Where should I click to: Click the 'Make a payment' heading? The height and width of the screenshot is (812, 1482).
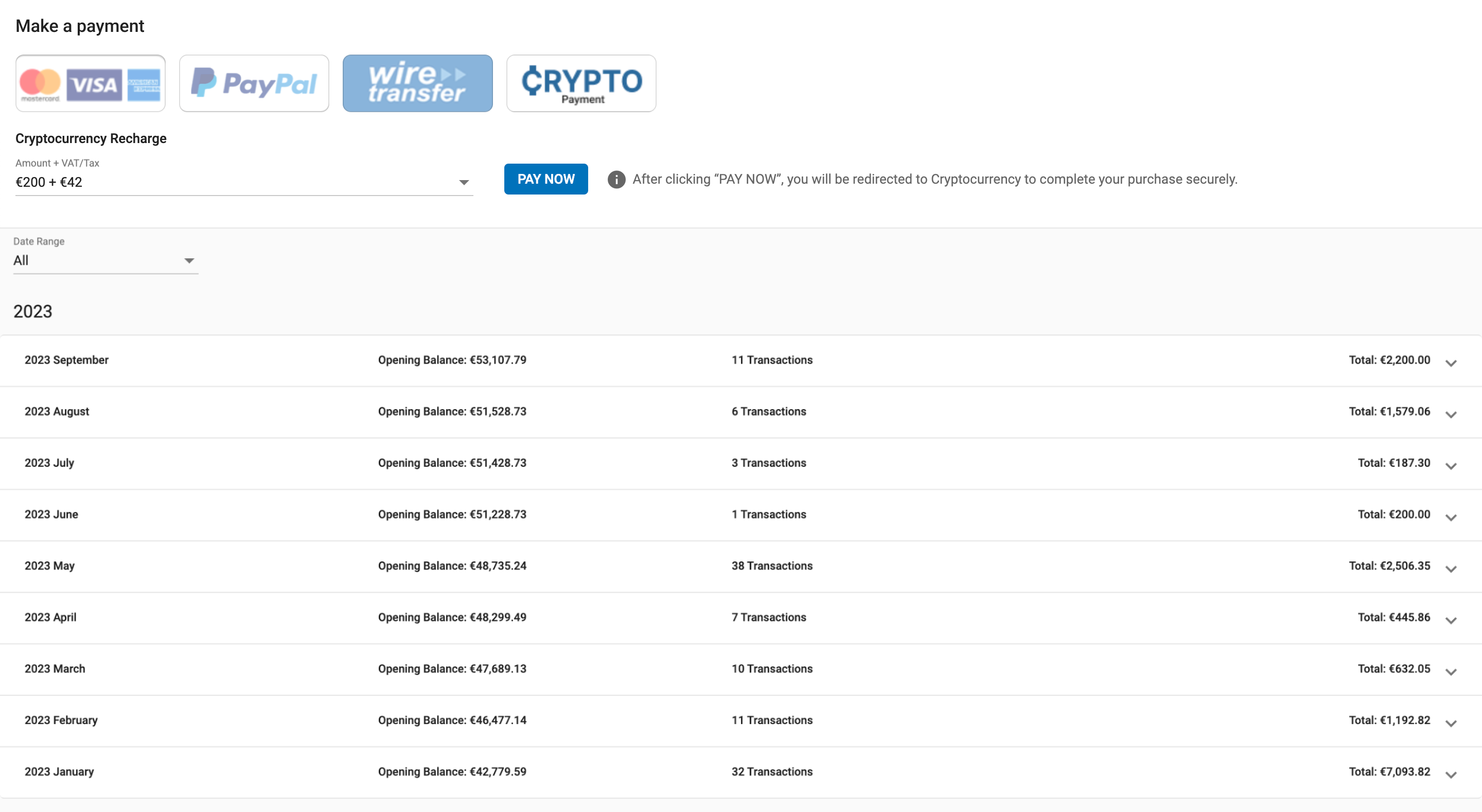point(80,26)
